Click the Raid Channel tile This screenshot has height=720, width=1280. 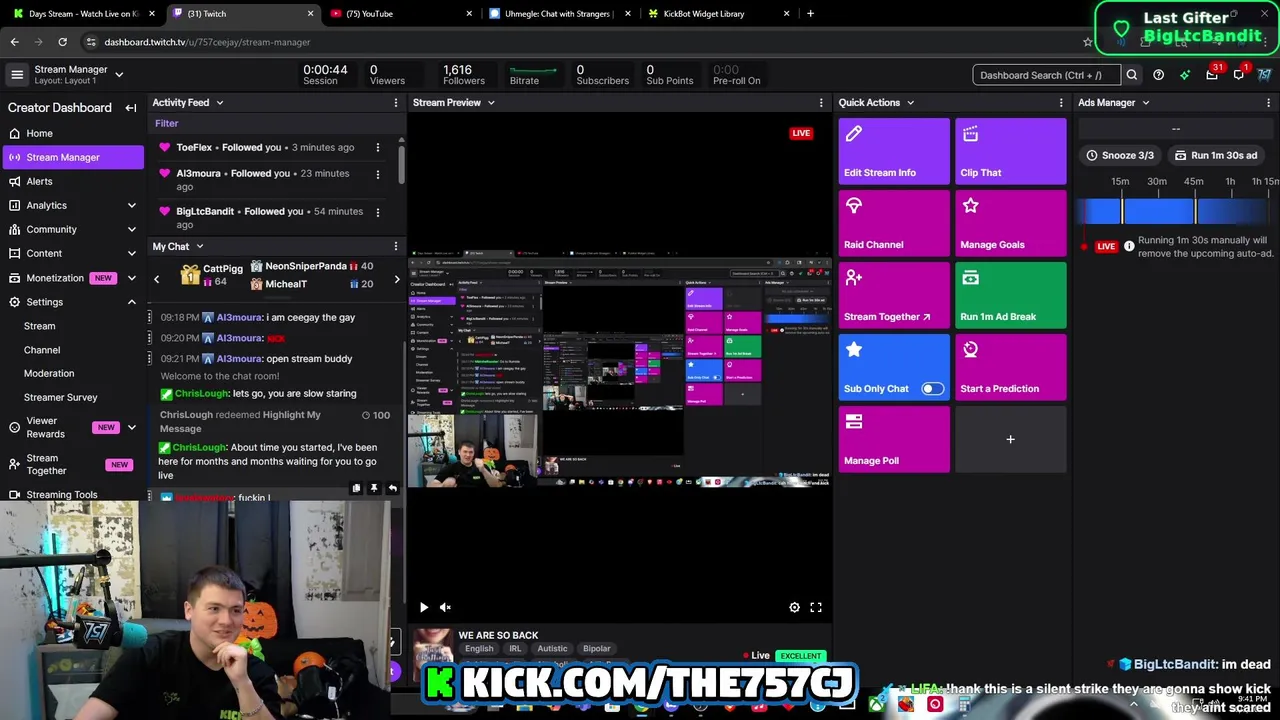click(x=894, y=223)
